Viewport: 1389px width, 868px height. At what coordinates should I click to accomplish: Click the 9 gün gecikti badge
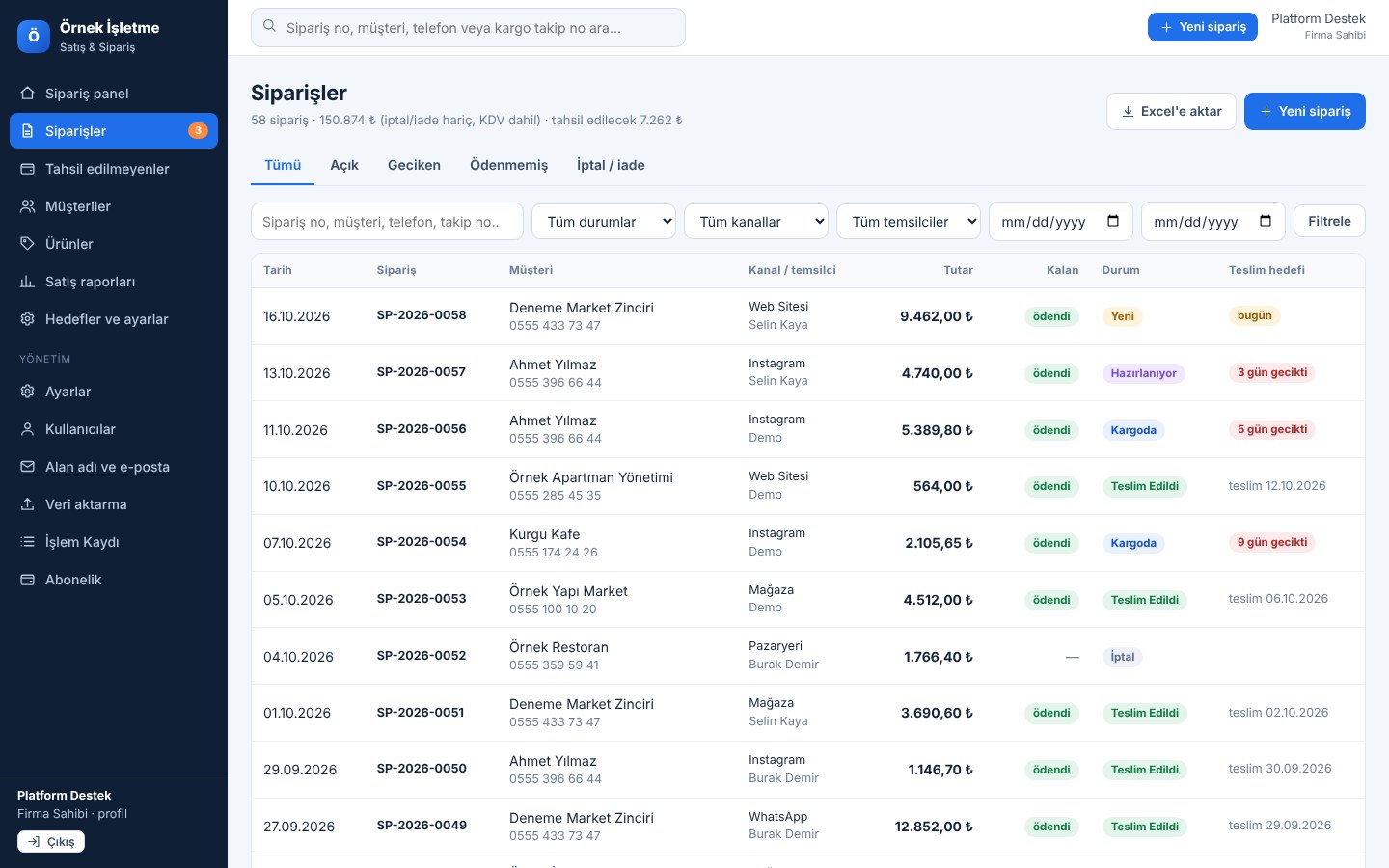(1272, 542)
